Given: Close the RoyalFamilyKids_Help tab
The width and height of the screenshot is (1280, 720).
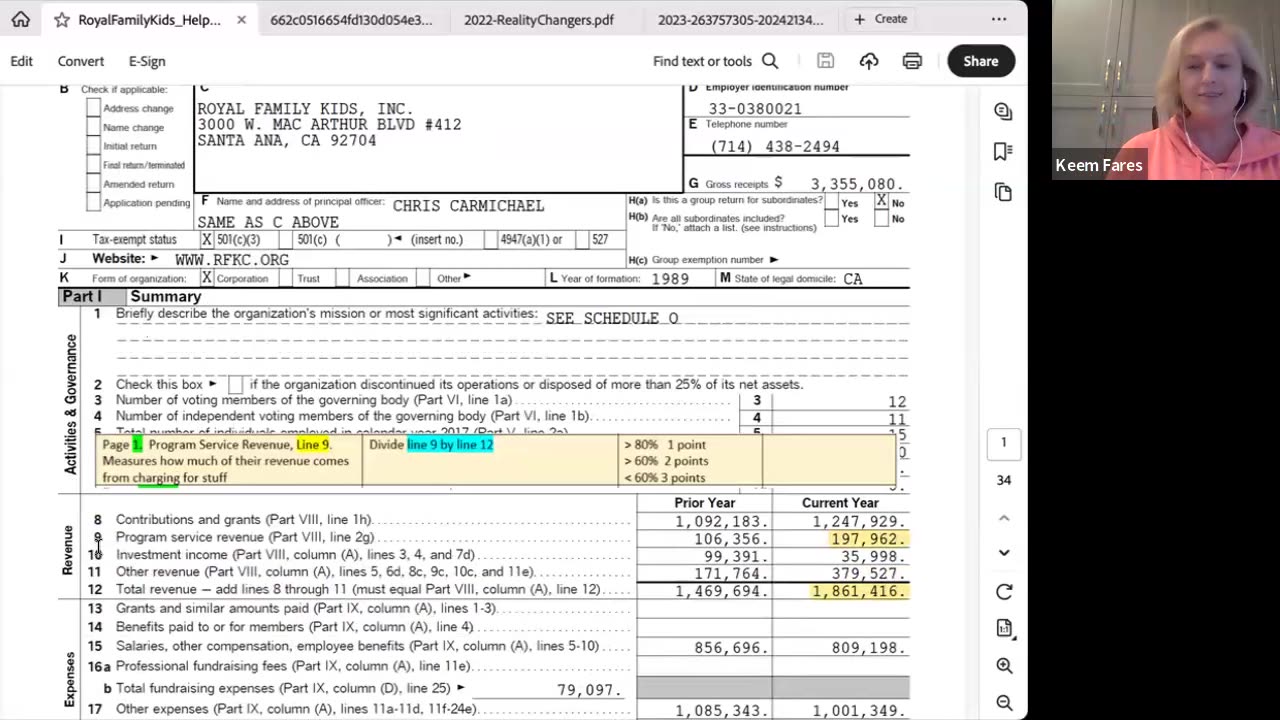Looking at the screenshot, I should (x=241, y=20).
